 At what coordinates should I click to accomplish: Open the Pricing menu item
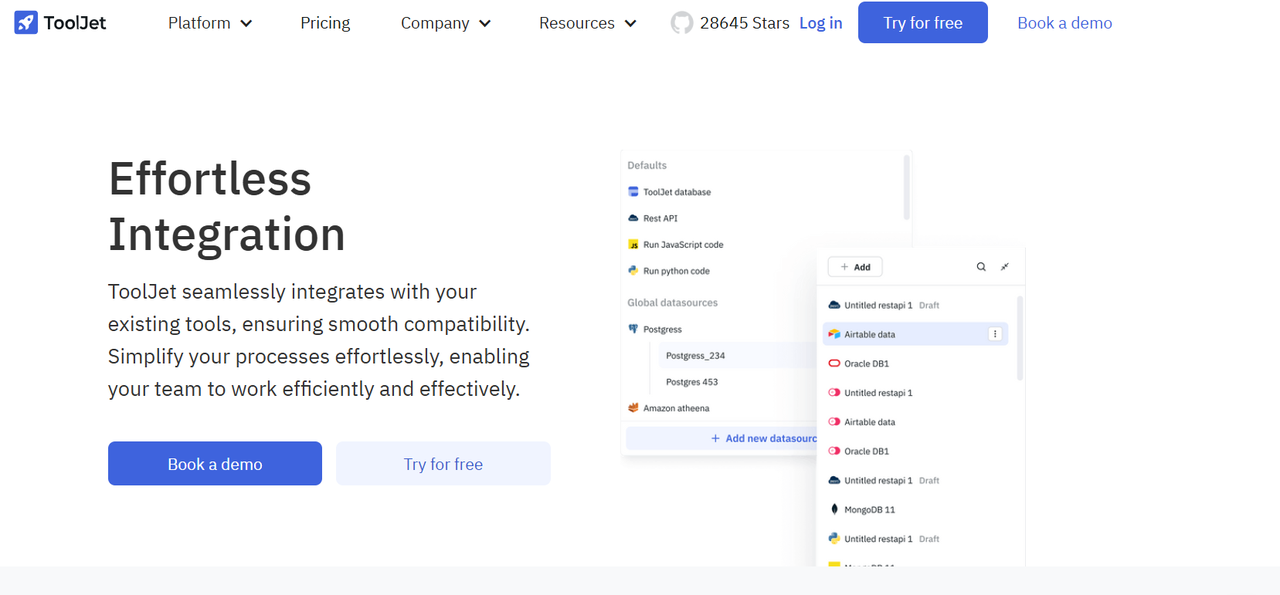(x=325, y=22)
